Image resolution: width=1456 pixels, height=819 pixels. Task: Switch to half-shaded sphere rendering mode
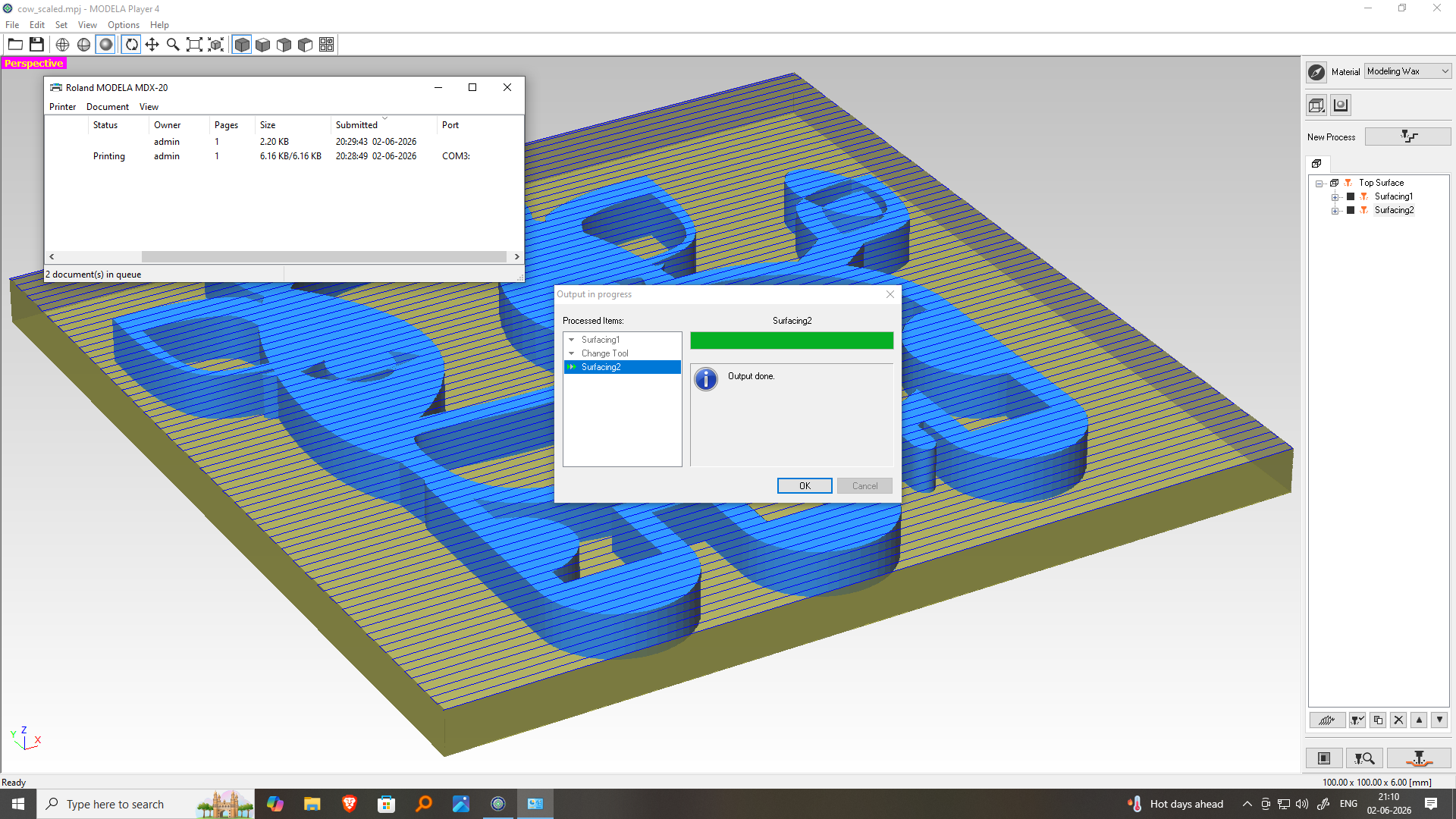tap(84, 45)
